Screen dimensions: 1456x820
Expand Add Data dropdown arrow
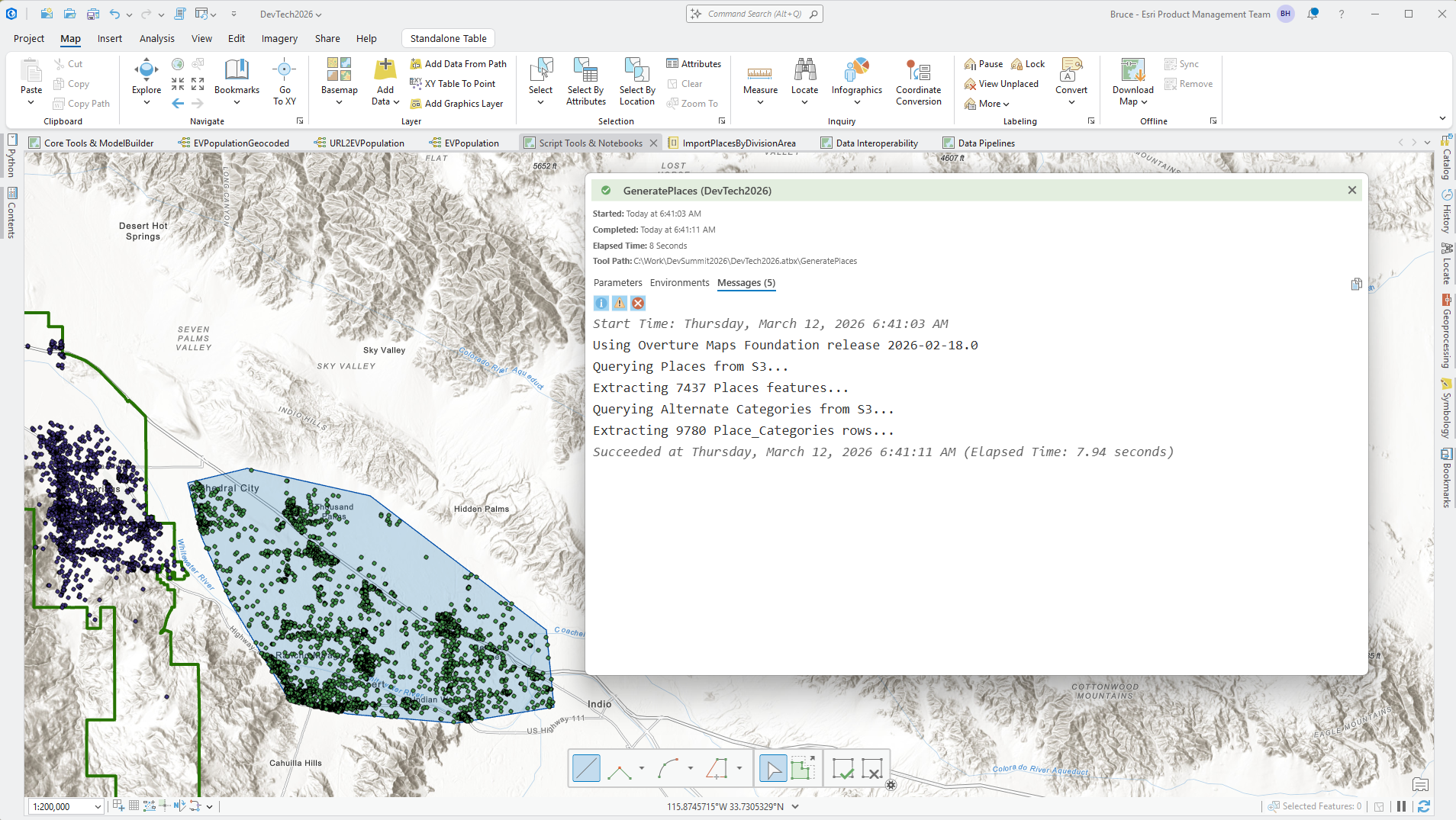point(396,102)
